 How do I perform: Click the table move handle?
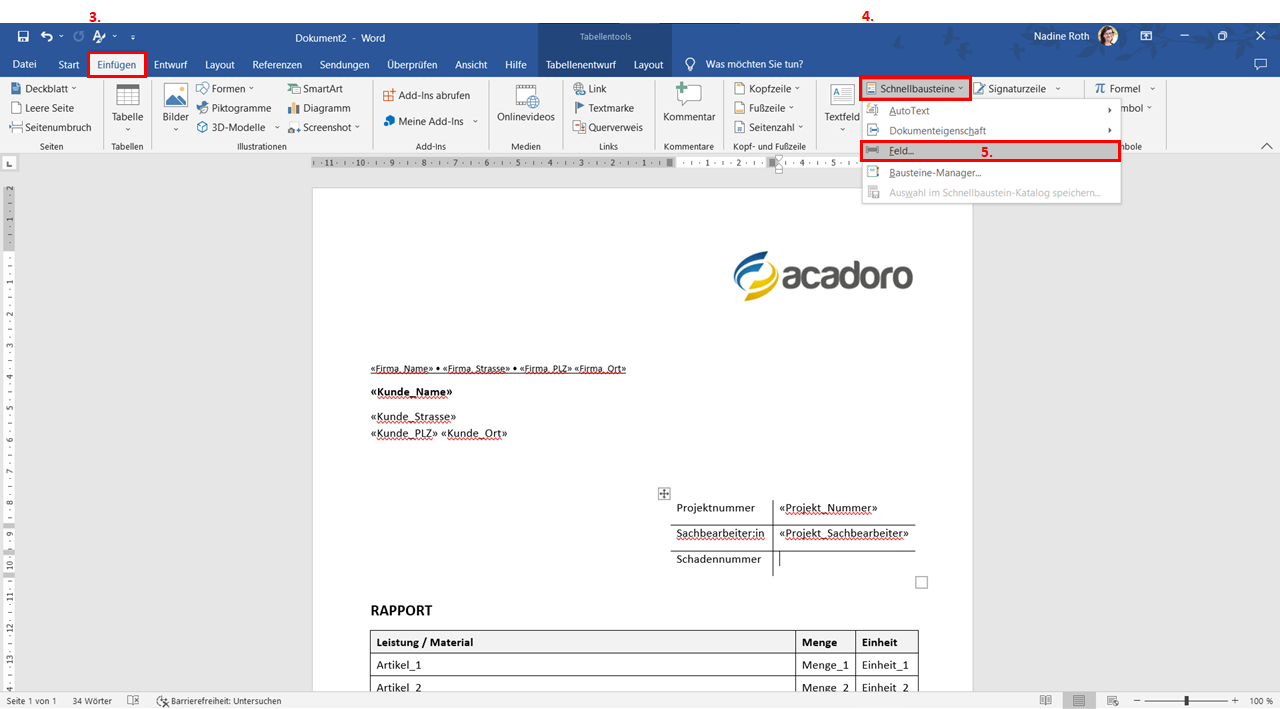(664, 493)
